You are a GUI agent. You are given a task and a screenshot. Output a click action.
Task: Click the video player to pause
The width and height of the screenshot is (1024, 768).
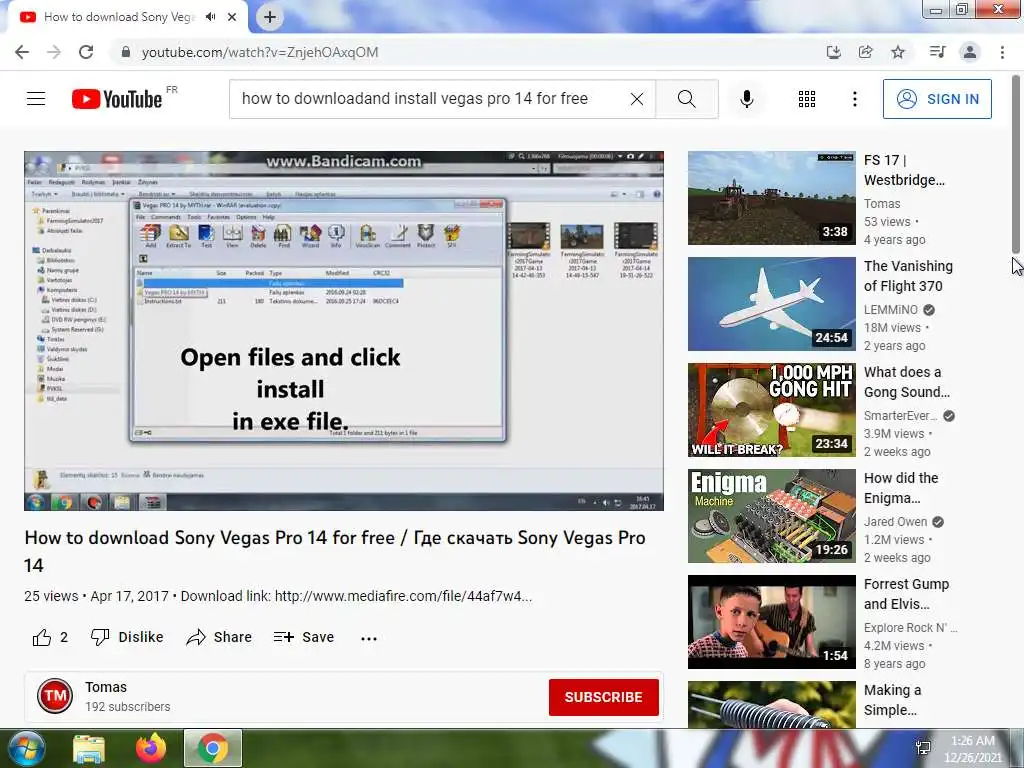click(x=344, y=331)
